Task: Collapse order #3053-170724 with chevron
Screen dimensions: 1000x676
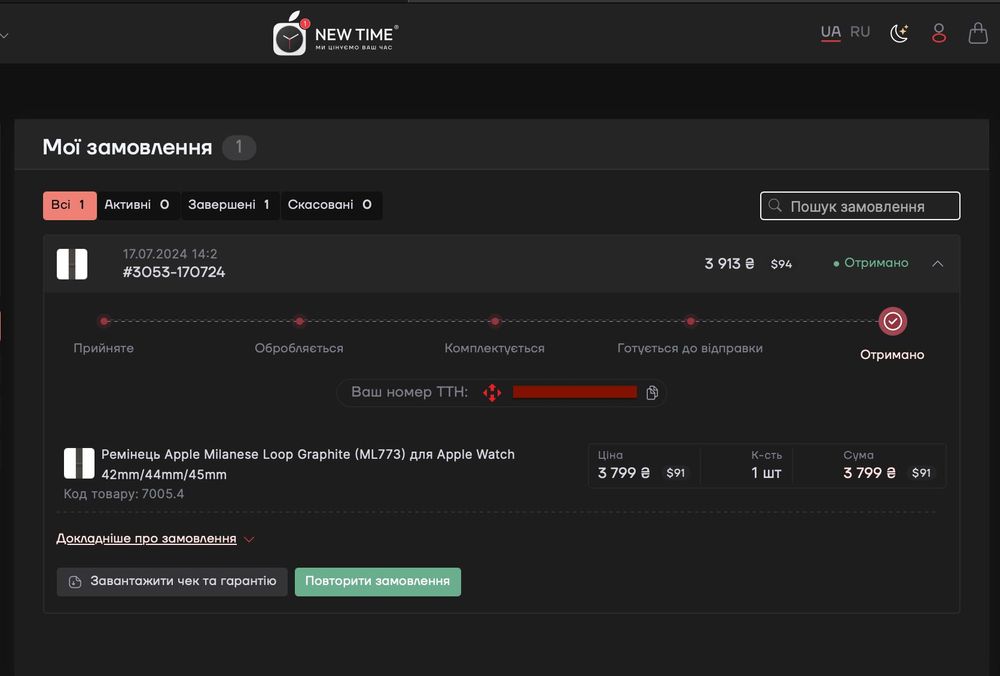Action: tap(937, 263)
